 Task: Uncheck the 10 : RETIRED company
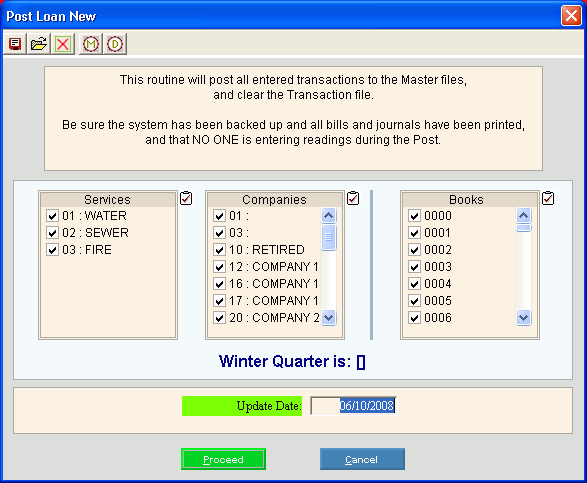point(219,250)
